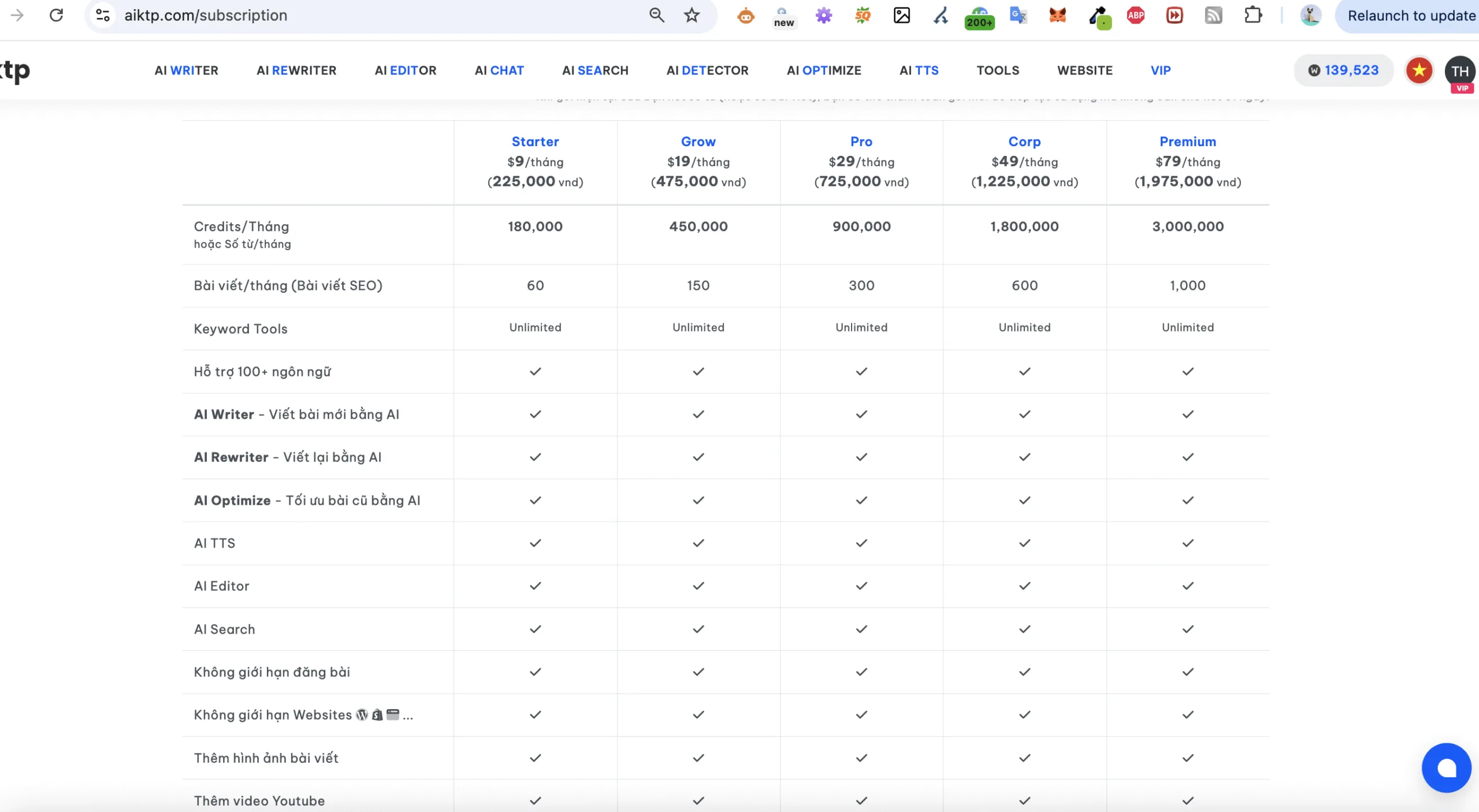
Task: Navigate to AI SEARCH
Action: pyautogui.click(x=595, y=70)
